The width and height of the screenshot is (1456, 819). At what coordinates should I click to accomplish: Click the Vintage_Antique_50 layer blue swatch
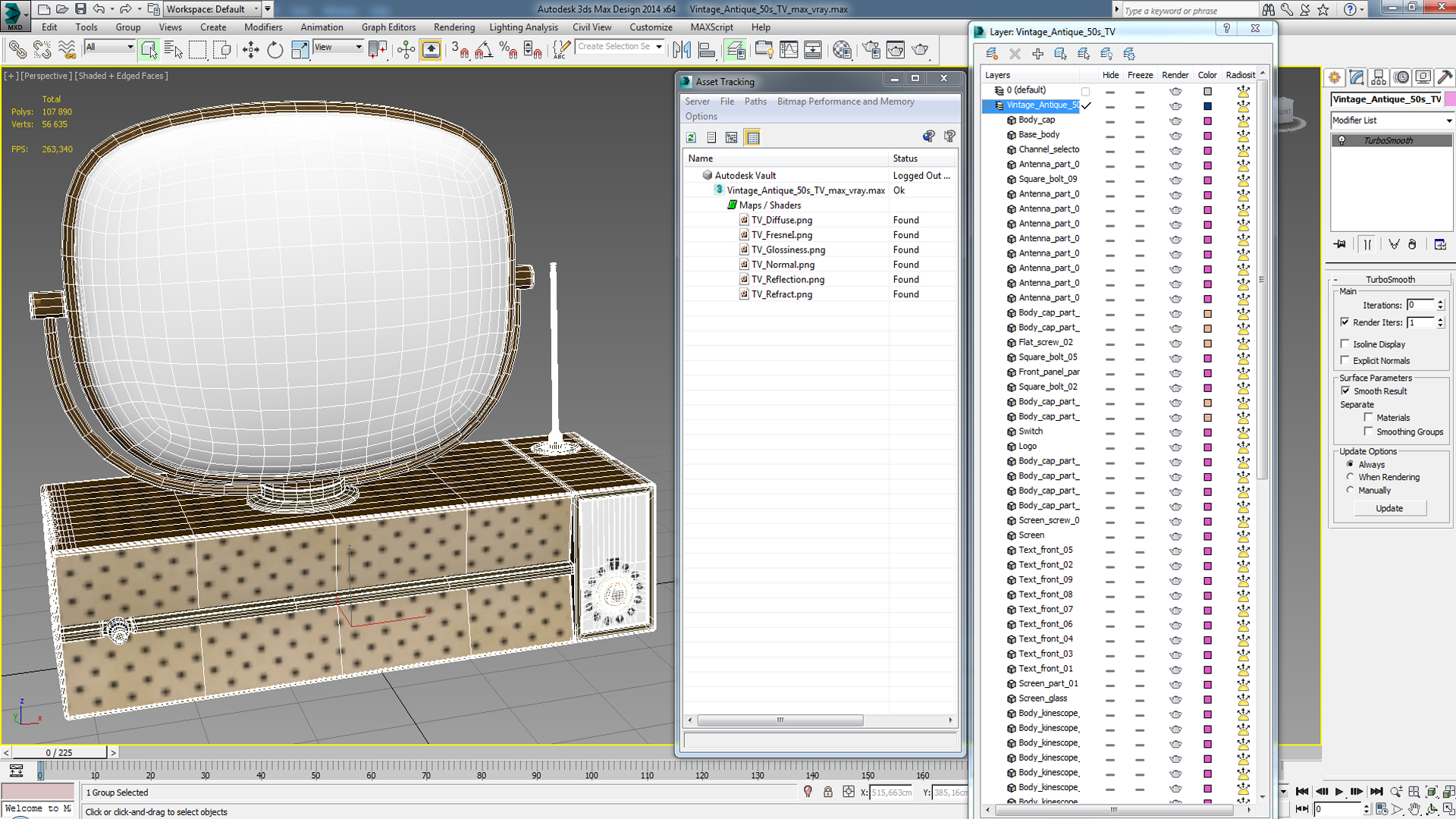click(x=1208, y=106)
